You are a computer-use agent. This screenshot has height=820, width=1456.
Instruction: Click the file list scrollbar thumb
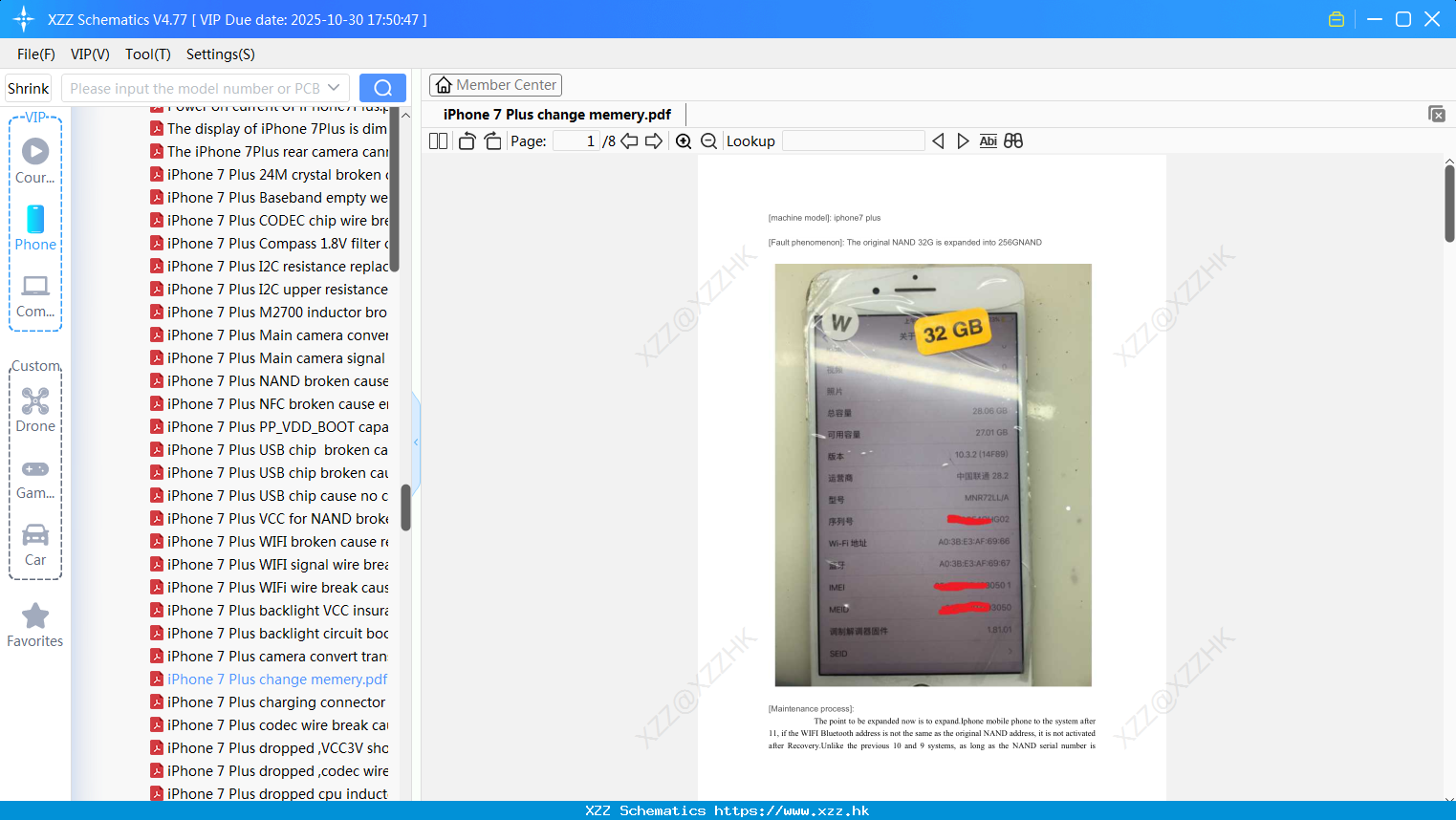tap(405, 507)
